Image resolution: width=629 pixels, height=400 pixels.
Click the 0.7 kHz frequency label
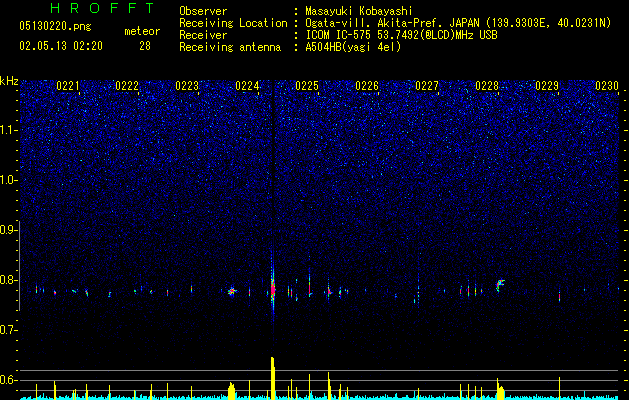(9, 330)
